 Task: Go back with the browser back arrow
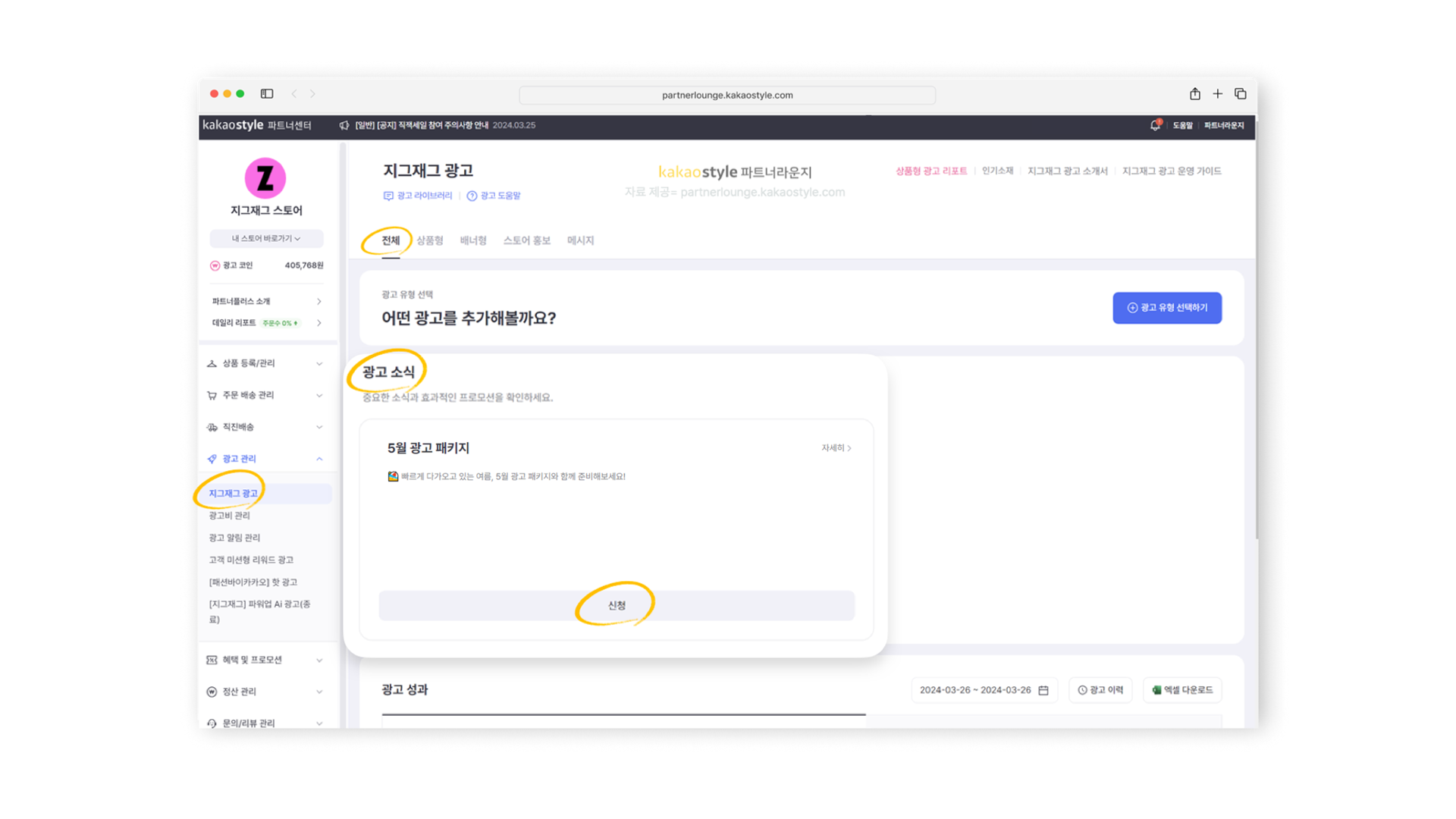(294, 94)
